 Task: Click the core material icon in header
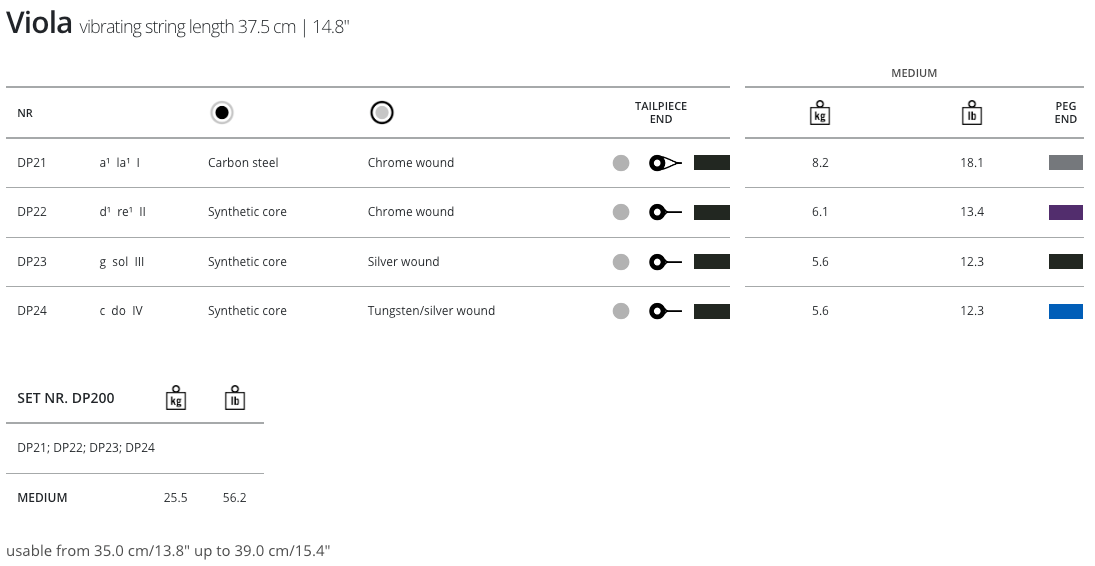pyautogui.click(x=222, y=113)
